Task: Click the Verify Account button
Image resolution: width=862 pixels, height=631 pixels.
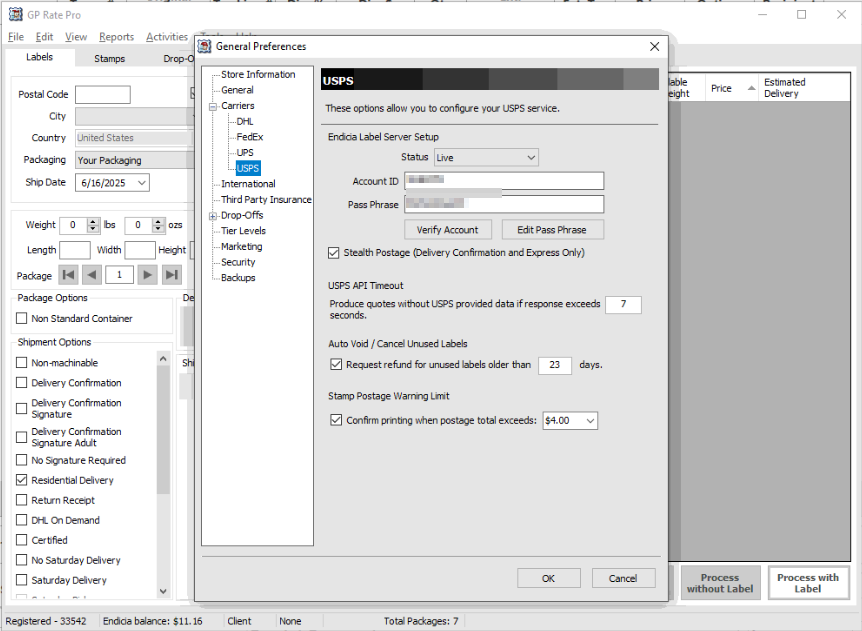Action: 447,230
